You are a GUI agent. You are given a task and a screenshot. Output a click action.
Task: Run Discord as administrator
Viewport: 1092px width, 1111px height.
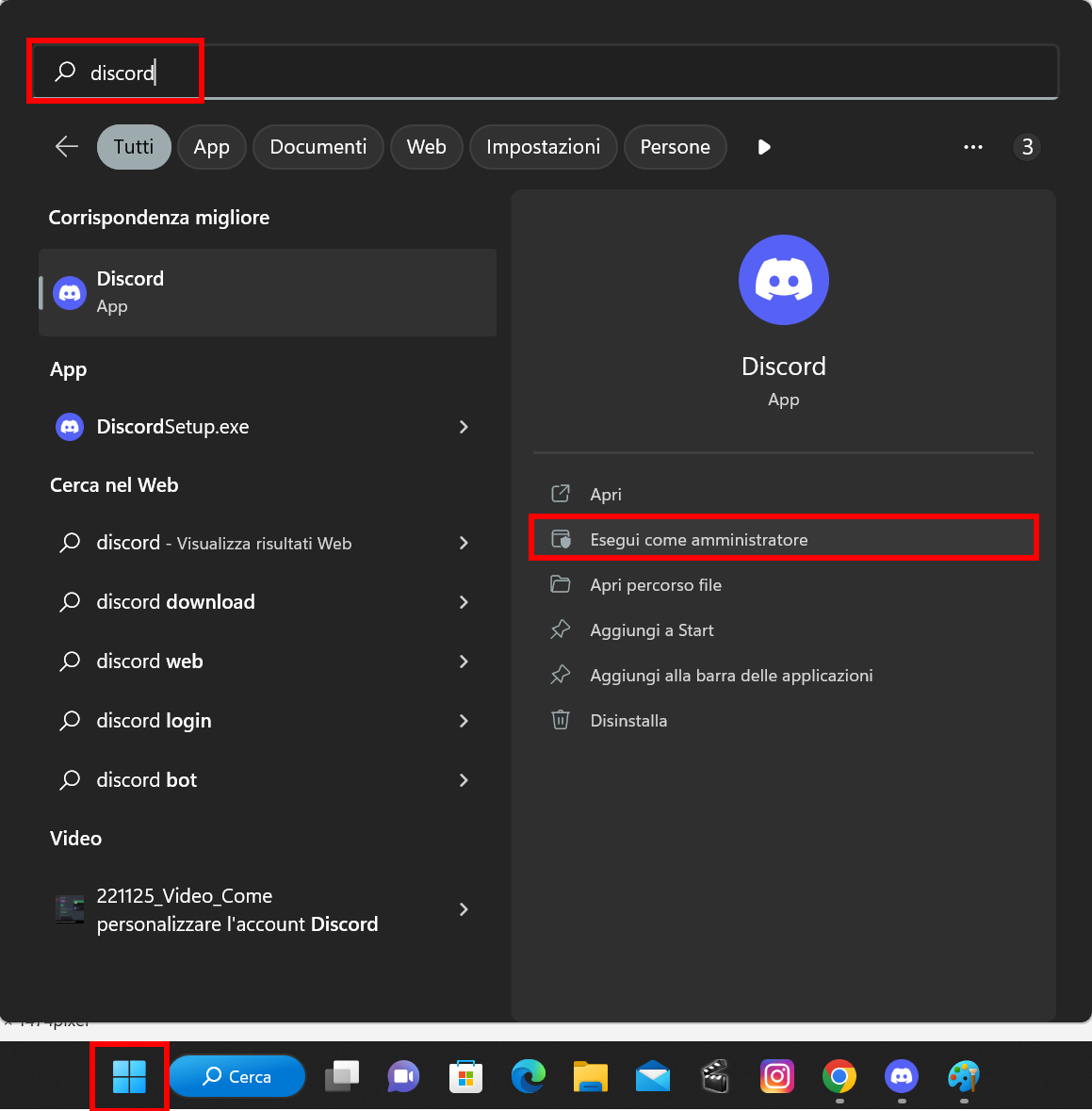point(698,539)
